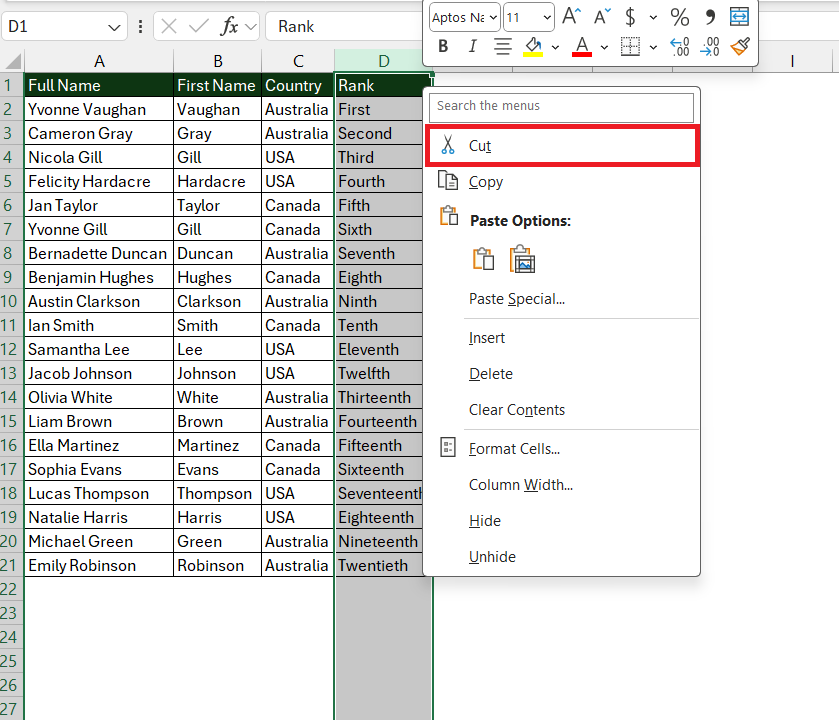Decrease font size with the Shrink Font icon

602,16
